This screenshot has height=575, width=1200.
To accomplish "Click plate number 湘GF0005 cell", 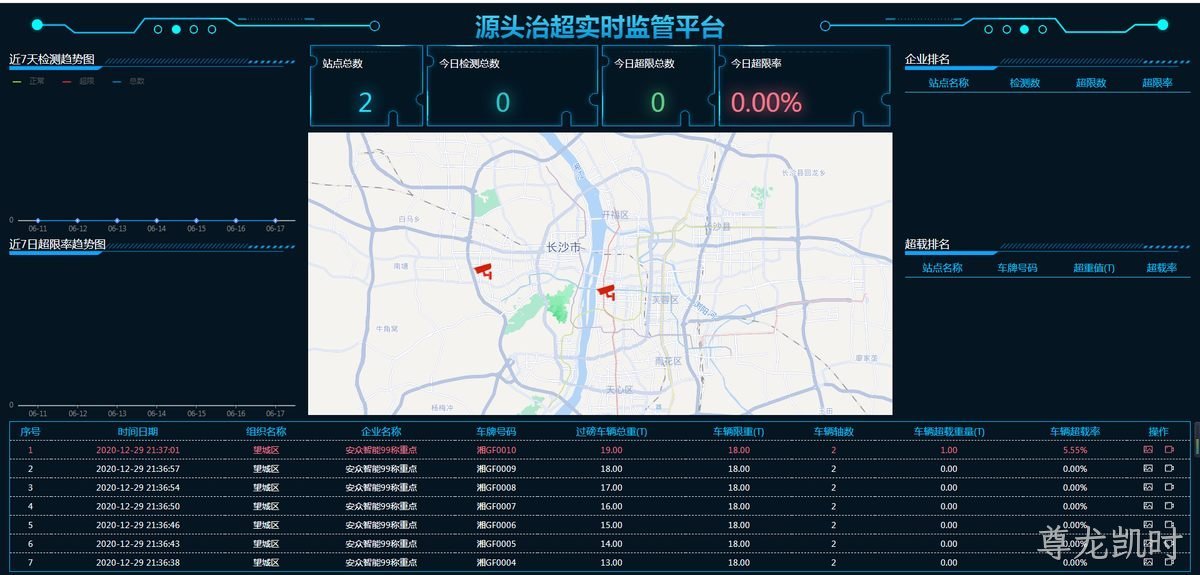I will point(496,543).
